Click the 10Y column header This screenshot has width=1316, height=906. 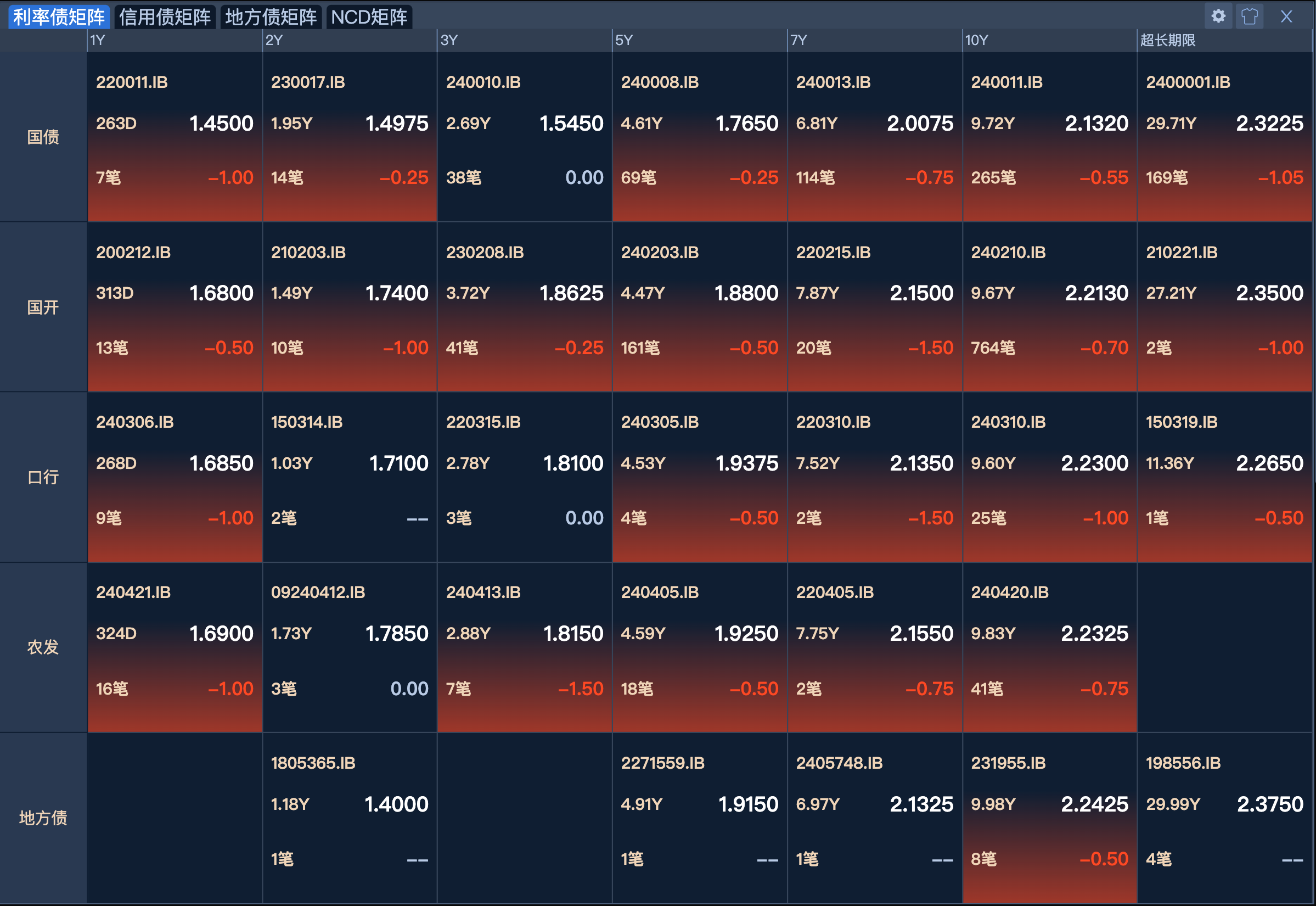click(977, 40)
